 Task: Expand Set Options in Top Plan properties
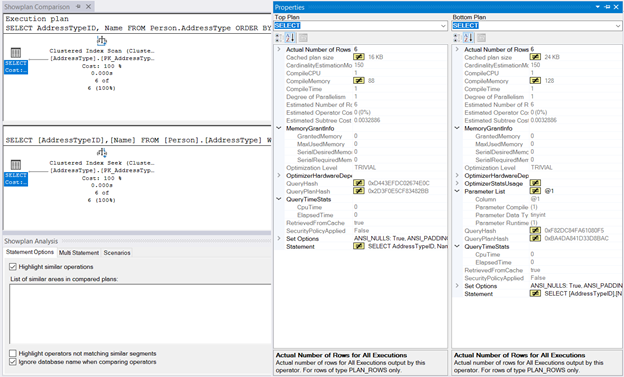click(x=279, y=238)
